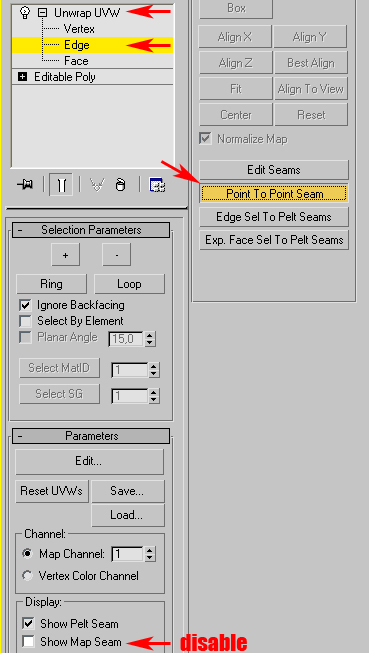The width and height of the screenshot is (369, 653).
Task: Click Make Unique icon
Action: point(97,184)
